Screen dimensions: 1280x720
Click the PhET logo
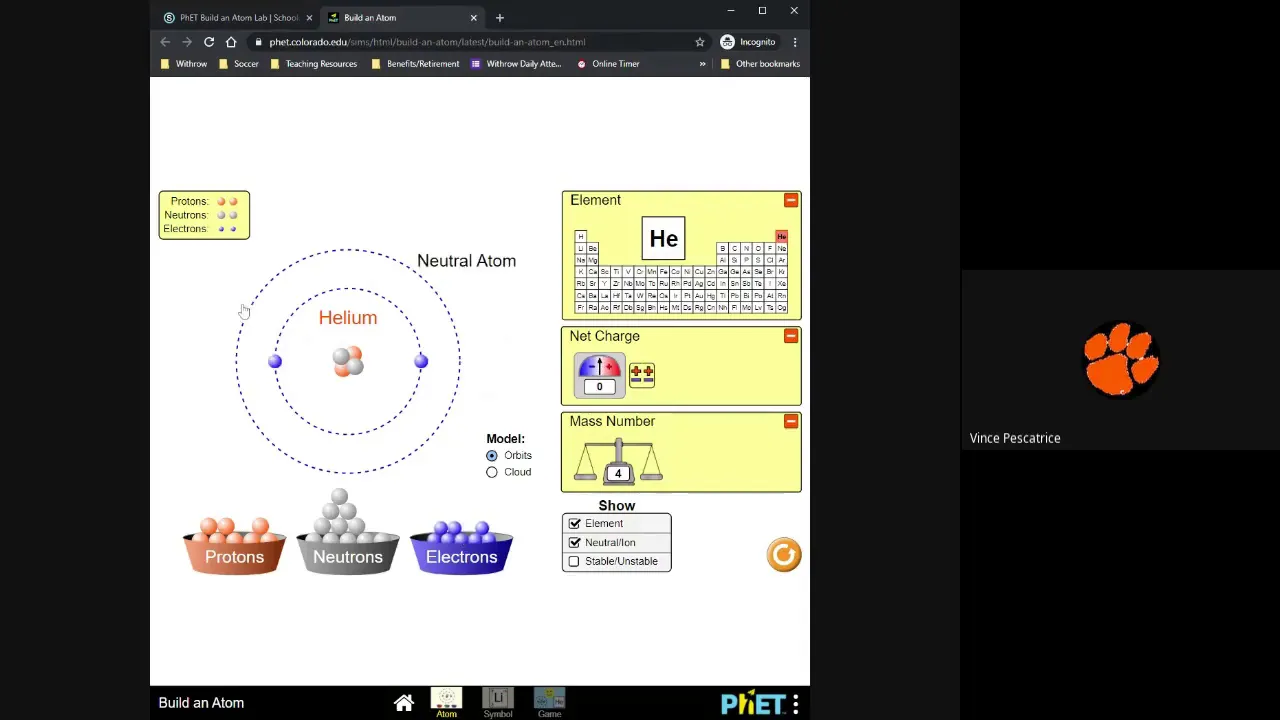[x=752, y=704]
